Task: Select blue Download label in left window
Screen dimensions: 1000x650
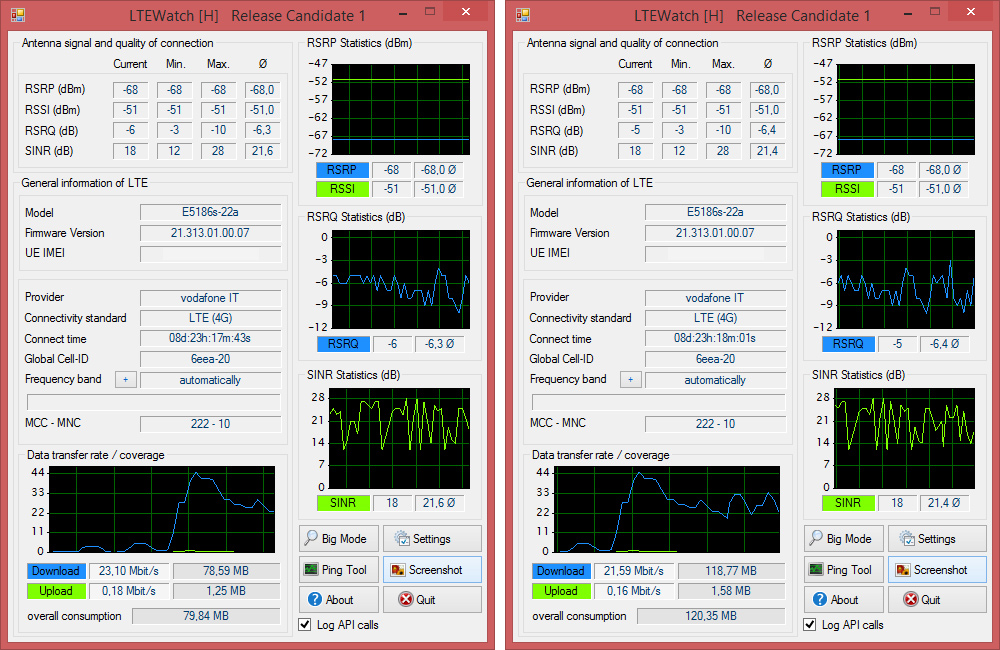Action: point(56,571)
